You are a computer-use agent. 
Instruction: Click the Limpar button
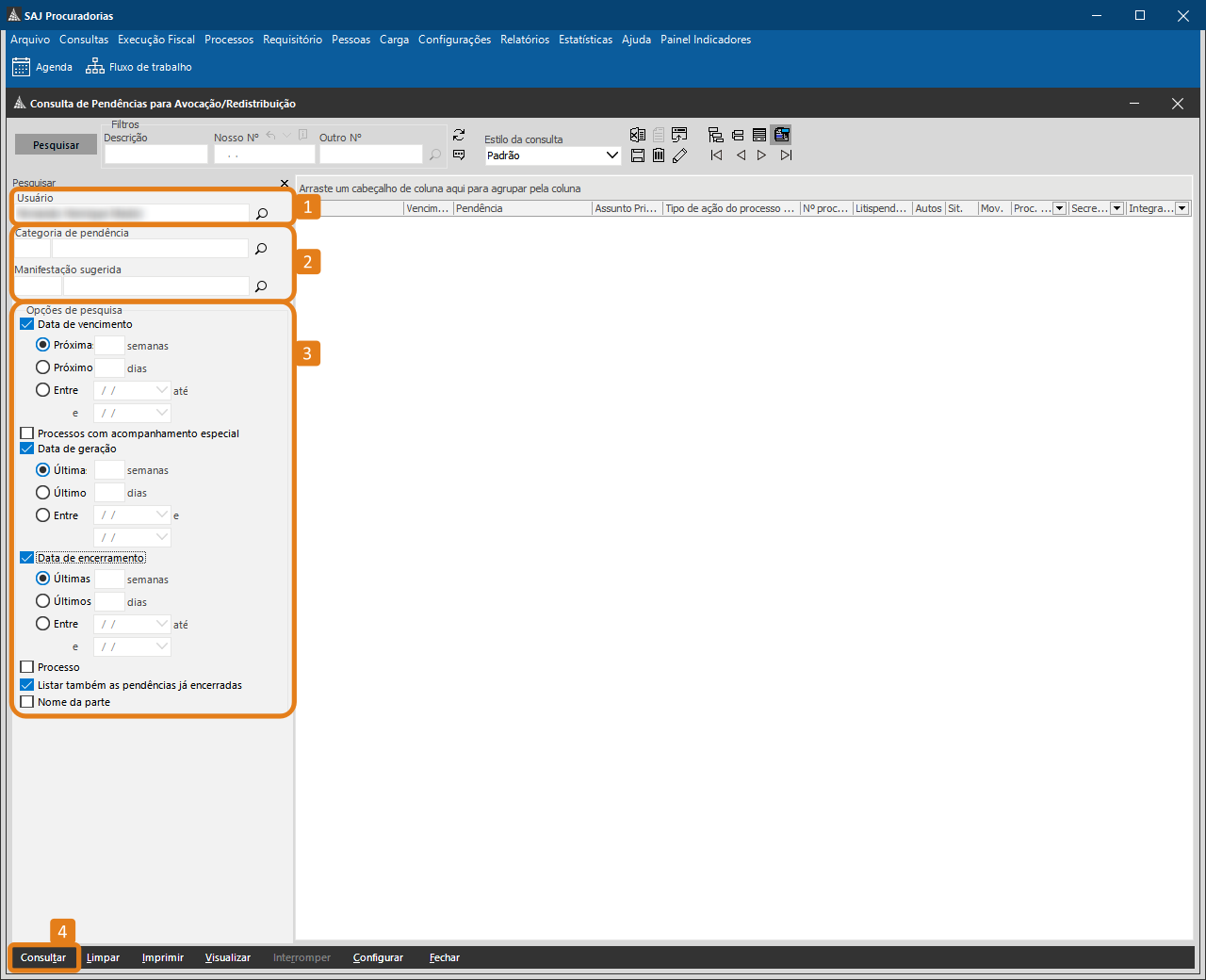pyautogui.click(x=103, y=957)
